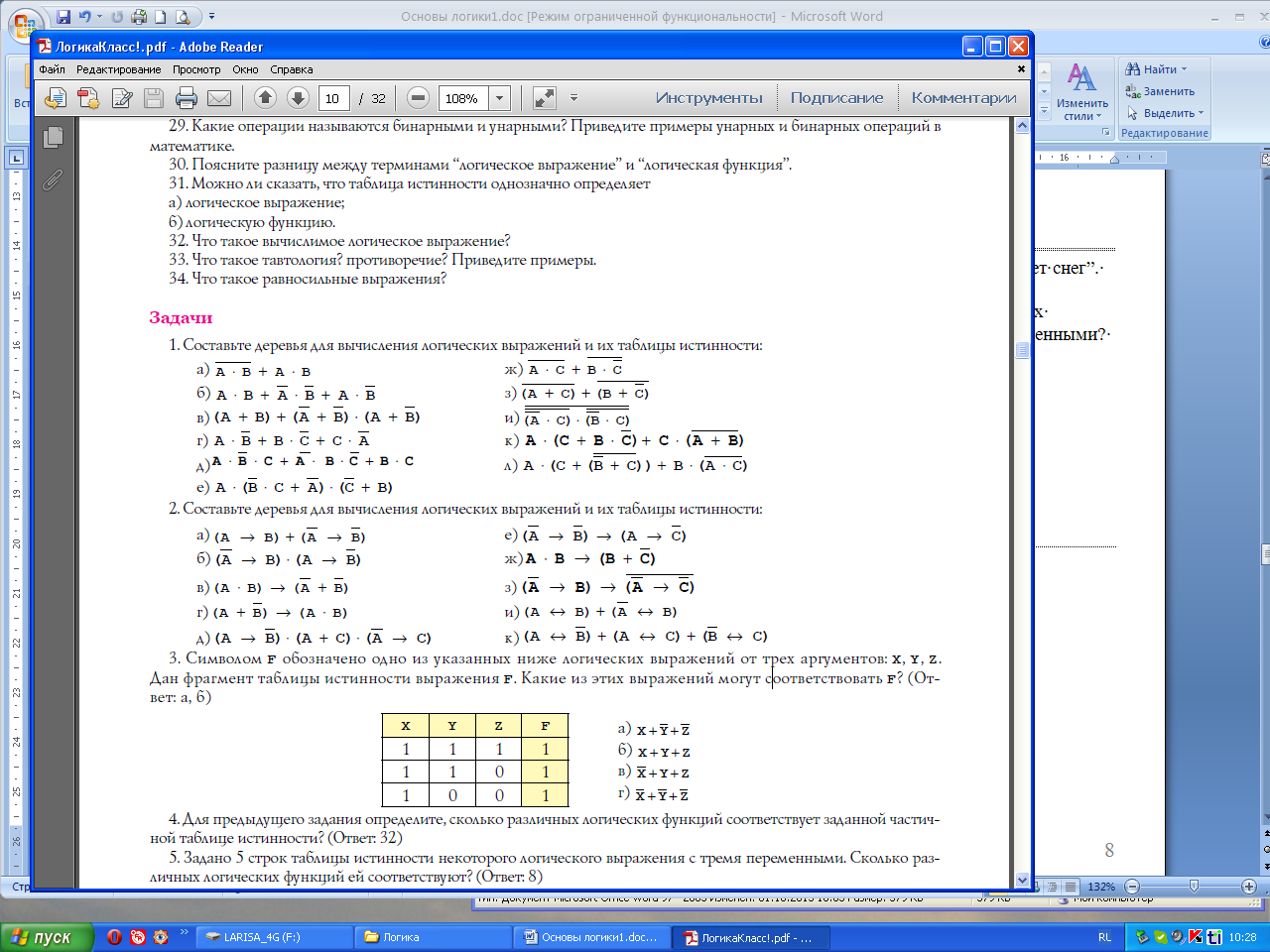Click the Reader vertical scrollbar thumb
Screen dimensions: 1270x952
coord(1022,350)
